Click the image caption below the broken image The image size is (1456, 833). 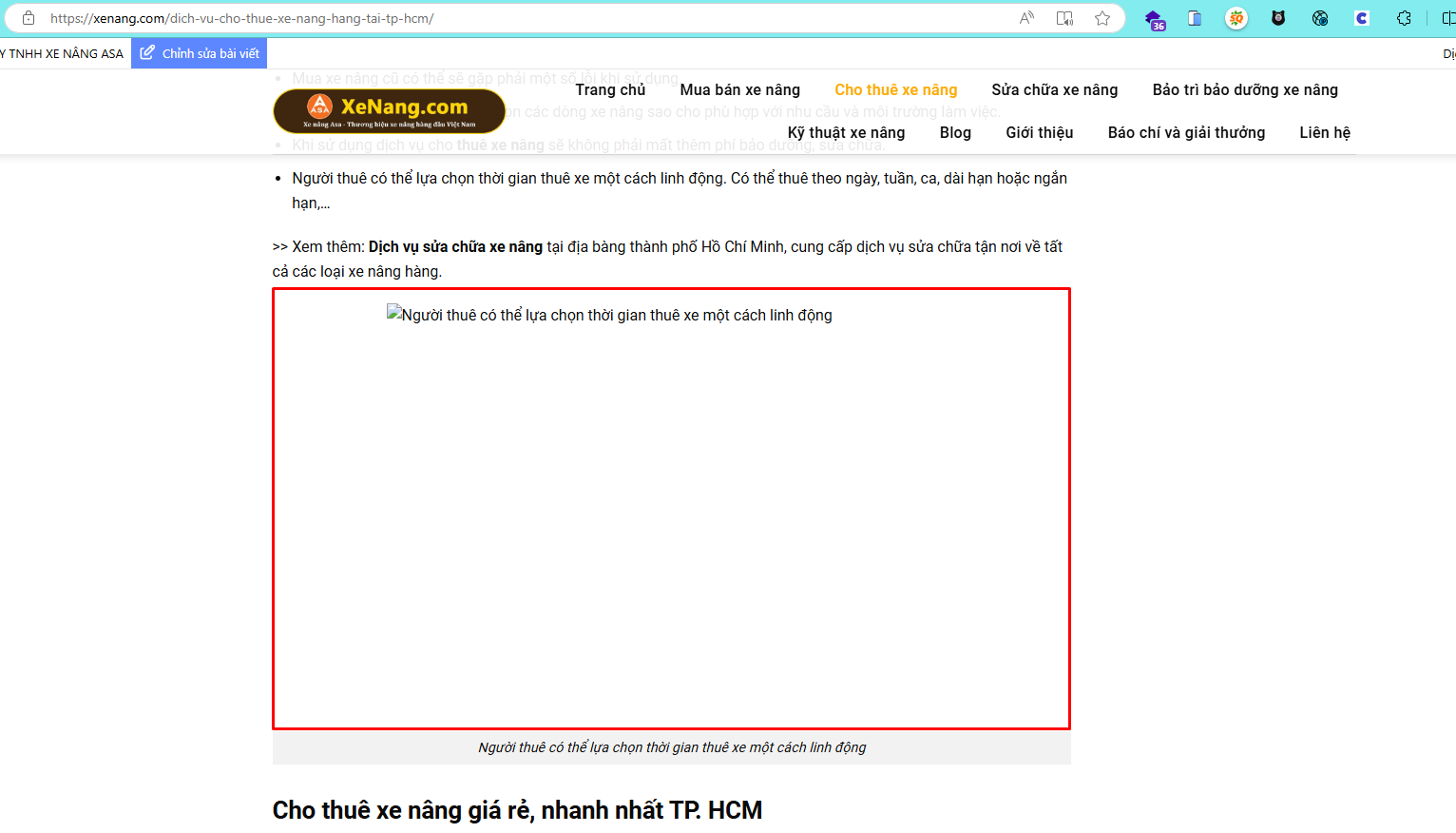point(672,747)
